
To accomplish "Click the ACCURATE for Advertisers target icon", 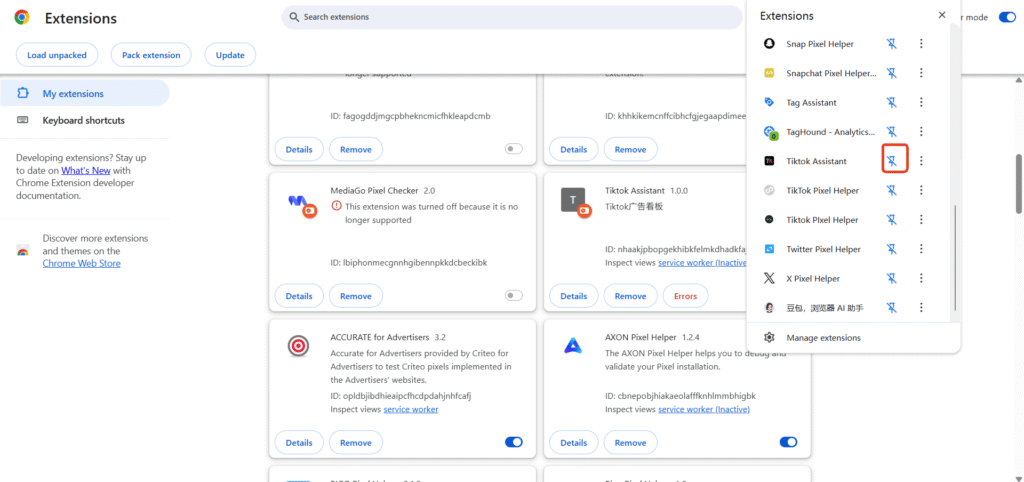I will click(x=298, y=346).
